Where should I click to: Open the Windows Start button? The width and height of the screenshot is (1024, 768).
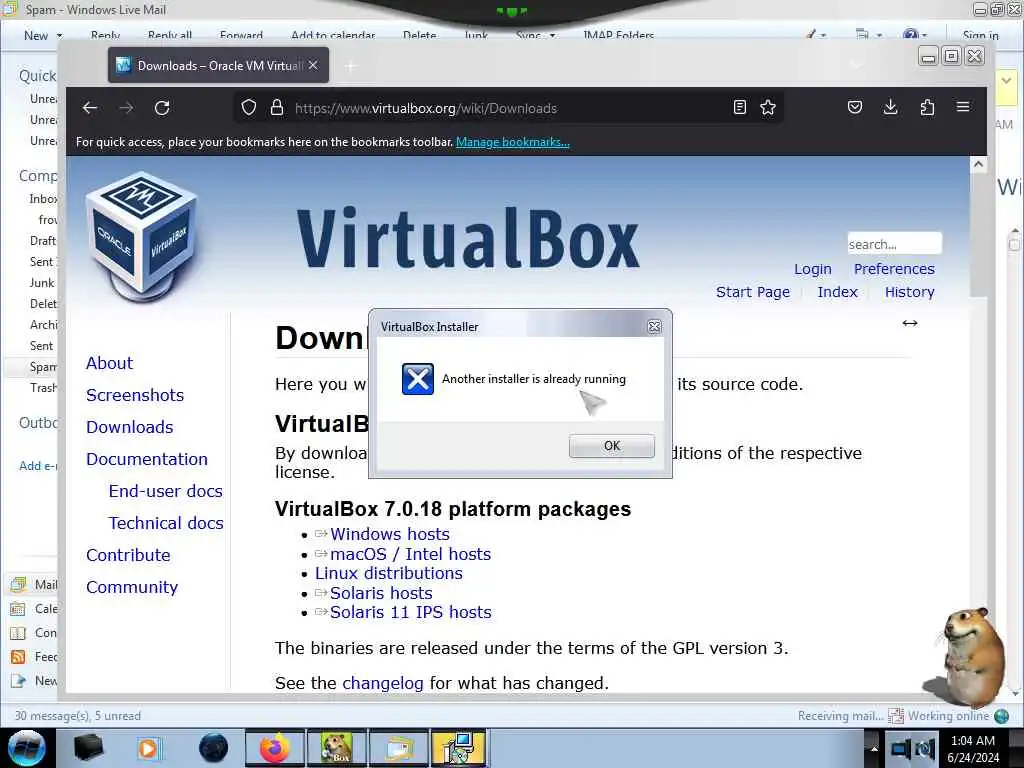tap(26, 748)
